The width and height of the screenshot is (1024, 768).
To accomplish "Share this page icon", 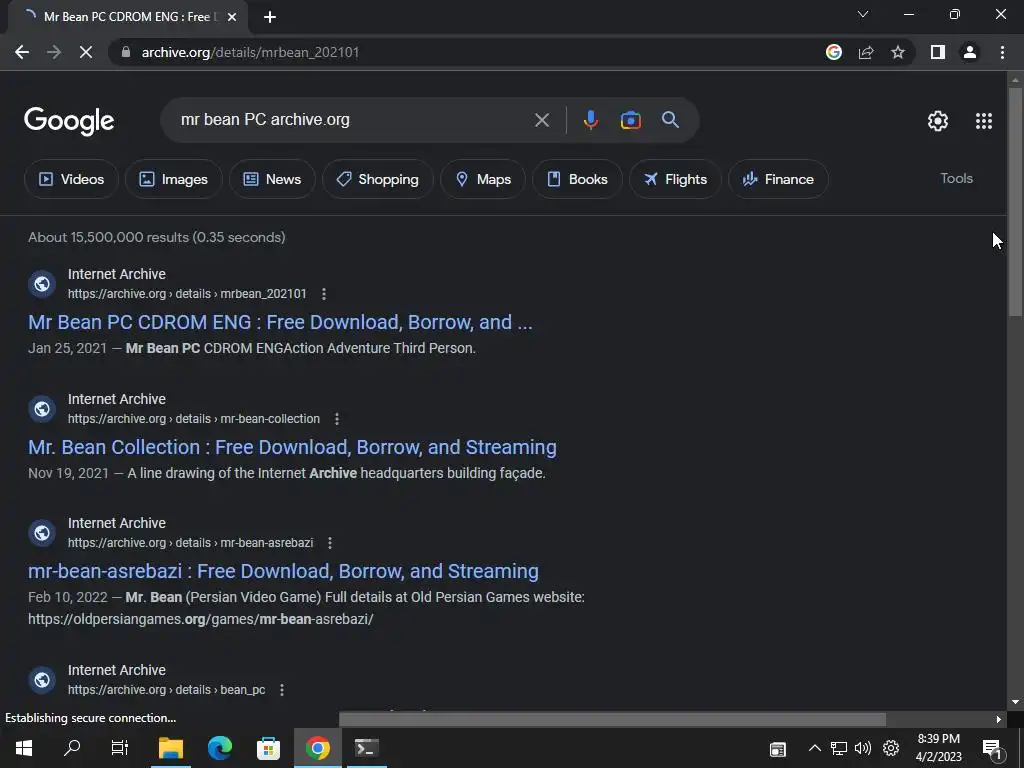I will click(866, 52).
